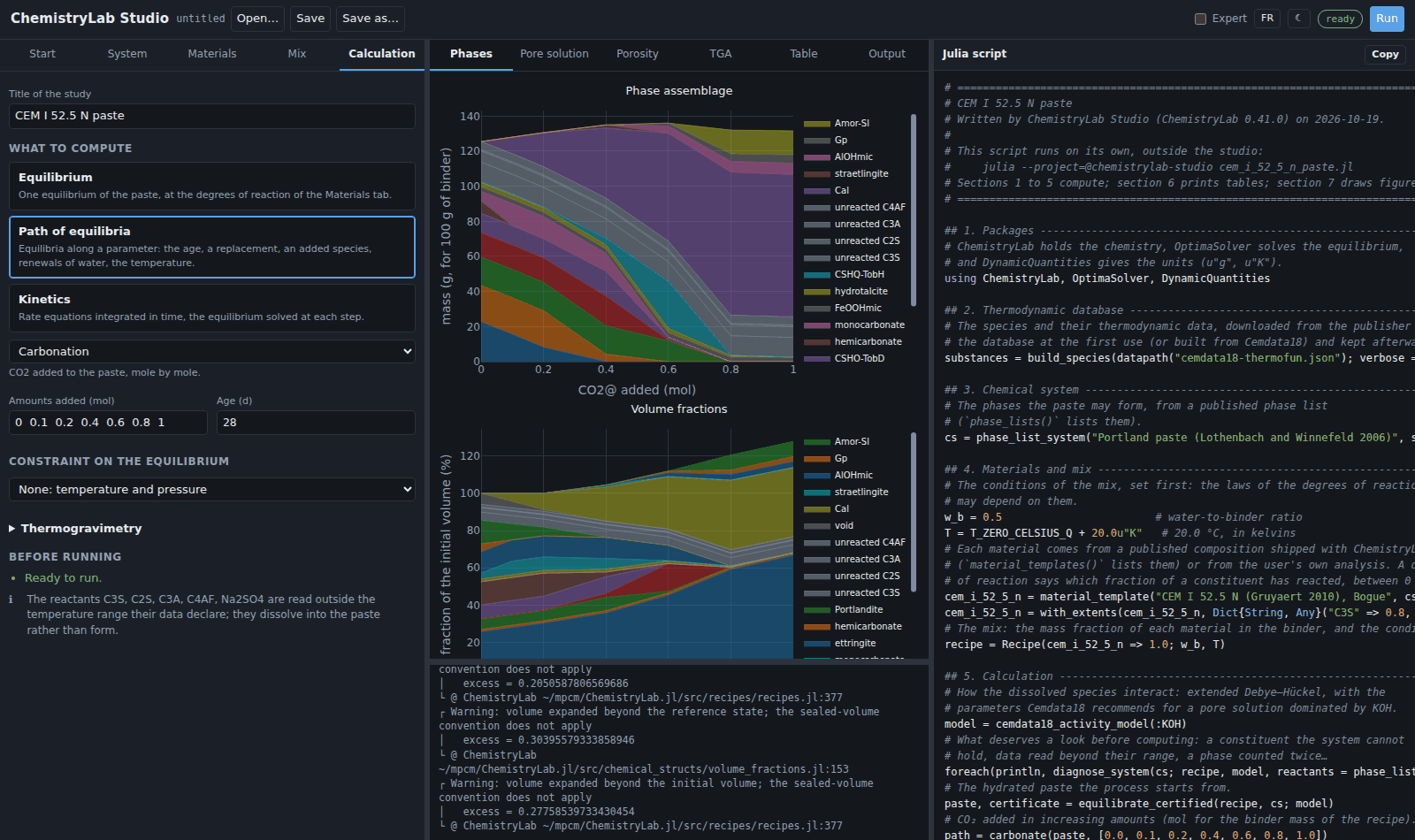The height and width of the screenshot is (840, 1415).
Task: Open the Porosity results tab
Action: click(638, 54)
